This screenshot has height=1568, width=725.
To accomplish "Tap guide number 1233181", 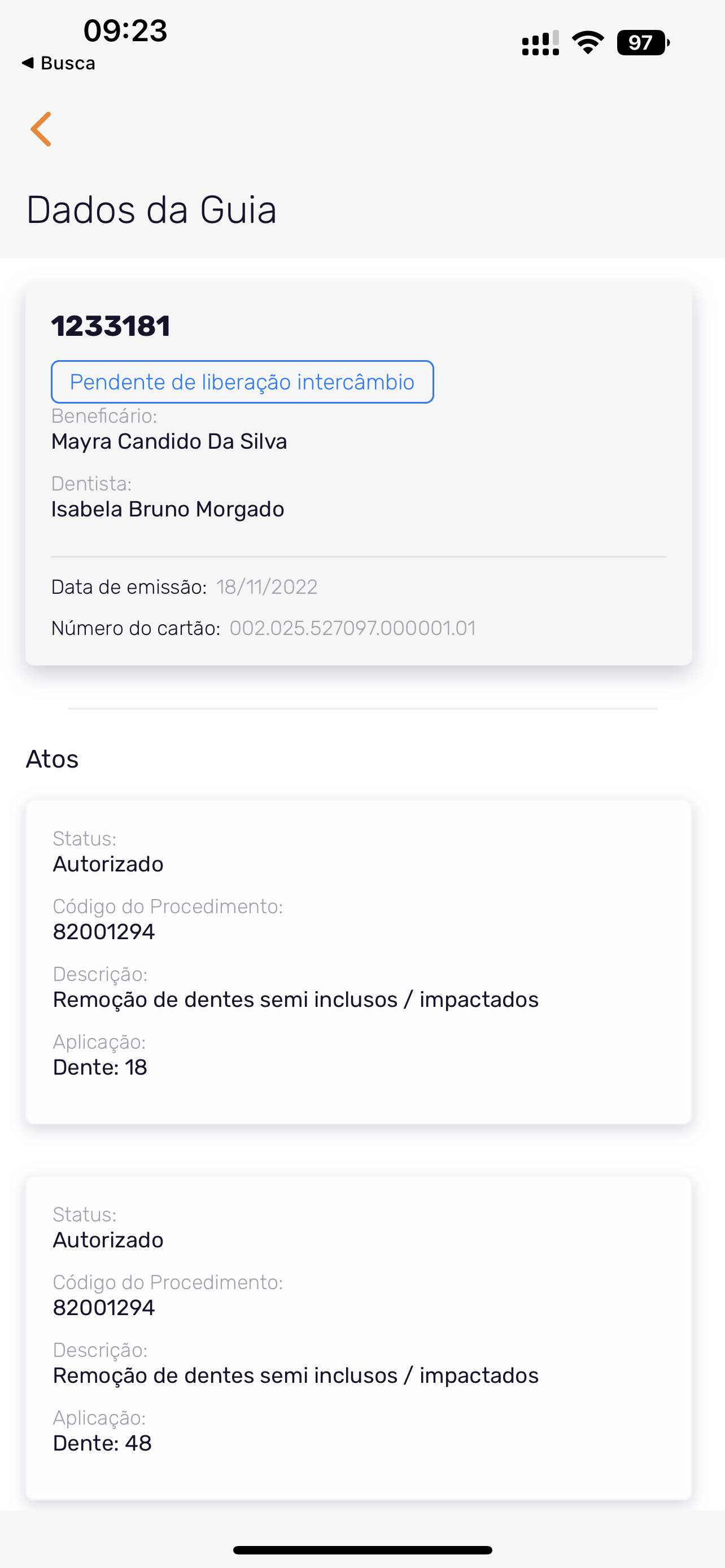I will [111, 326].
